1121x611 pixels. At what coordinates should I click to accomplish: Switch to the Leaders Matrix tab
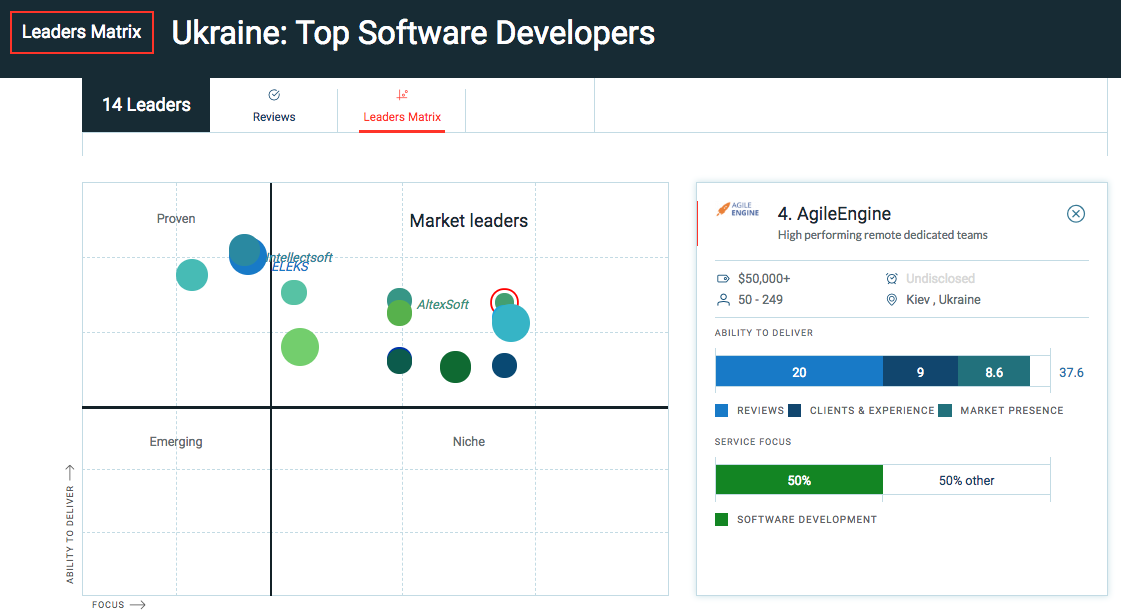click(402, 106)
